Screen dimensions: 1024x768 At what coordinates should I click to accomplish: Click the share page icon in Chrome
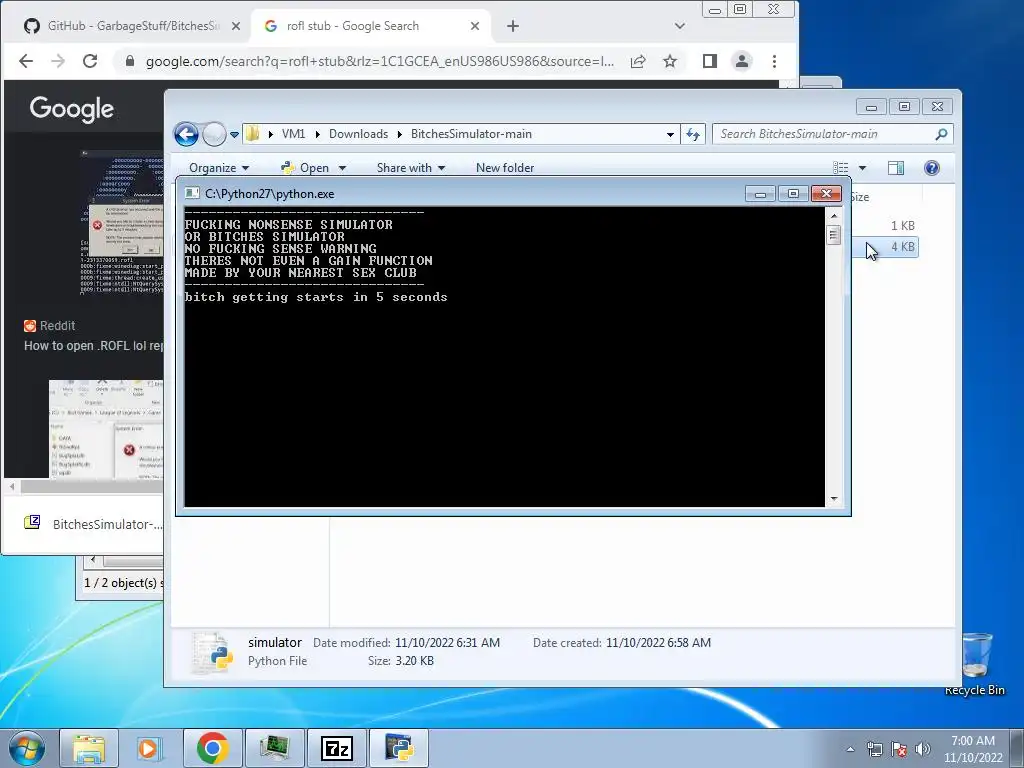(x=638, y=61)
